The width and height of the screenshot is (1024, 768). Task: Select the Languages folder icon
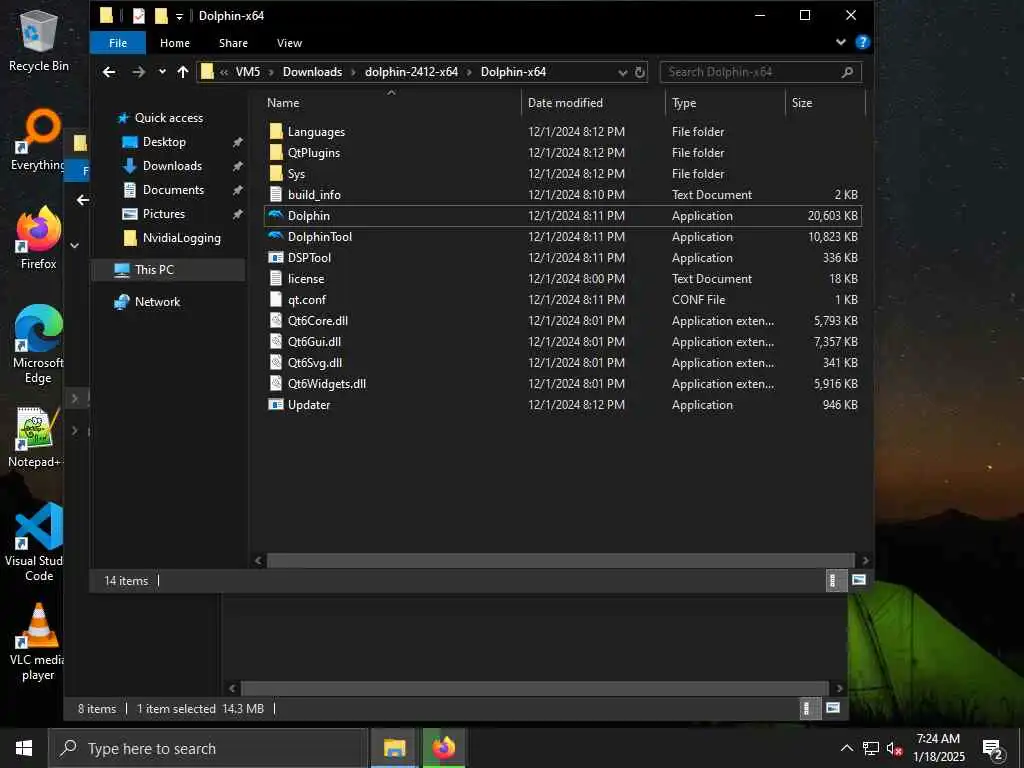(x=276, y=131)
